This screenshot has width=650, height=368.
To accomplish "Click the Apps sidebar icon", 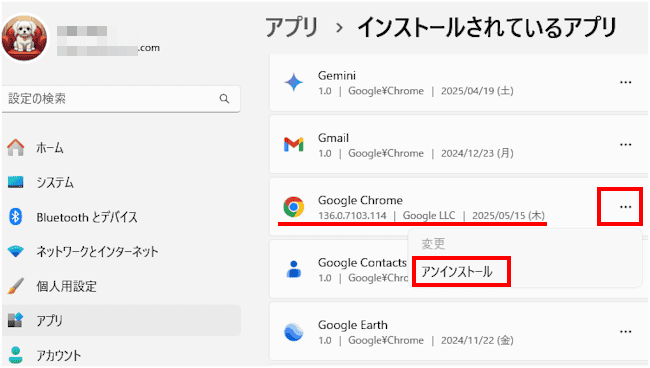I will click(x=16, y=320).
